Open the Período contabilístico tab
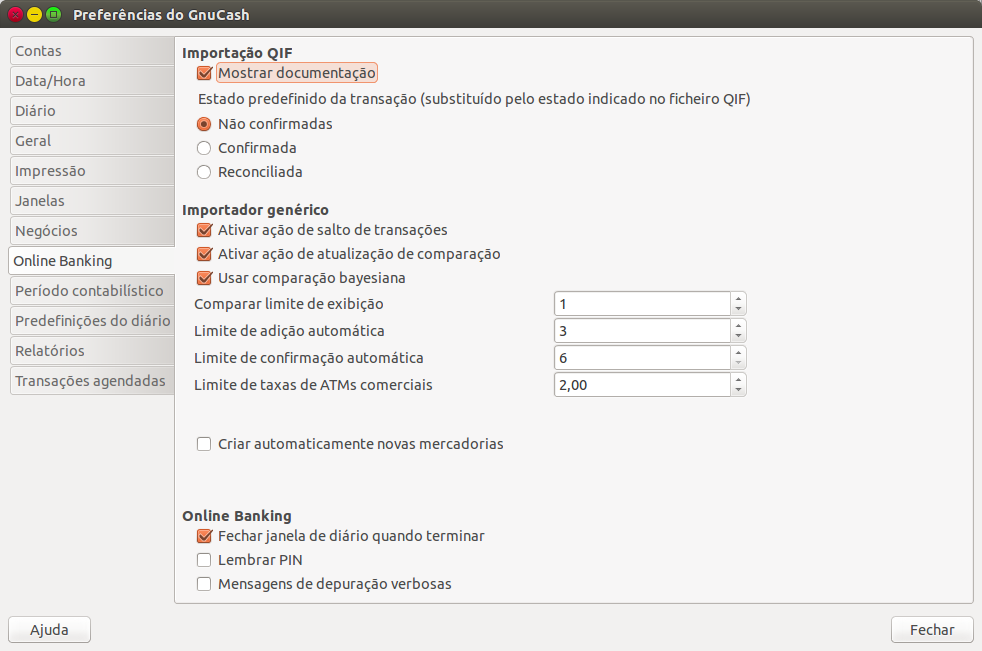The width and height of the screenshot is (982, 651). point(90,291)
